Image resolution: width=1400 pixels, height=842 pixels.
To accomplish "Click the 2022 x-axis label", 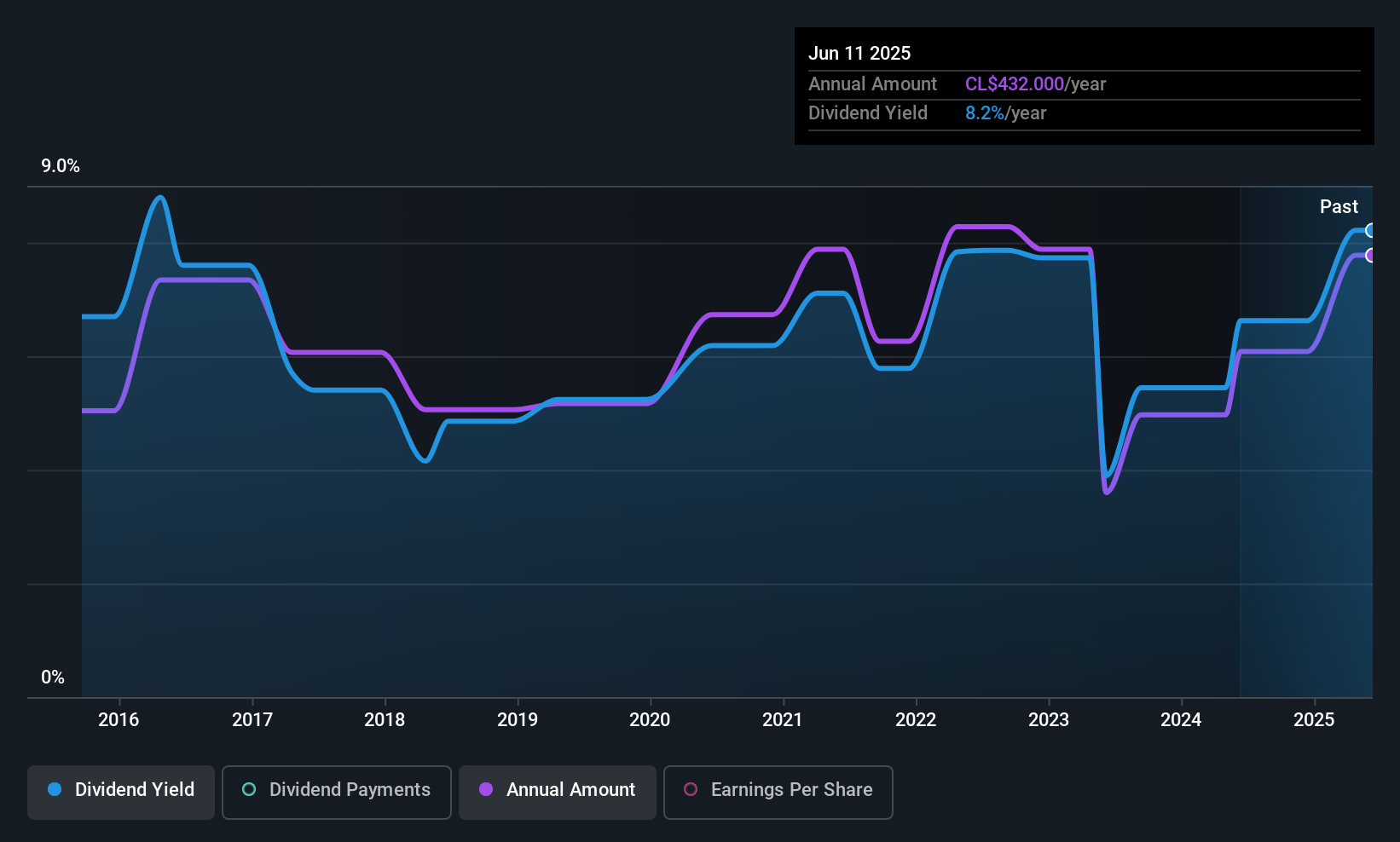I will click(x=916, y=720).
